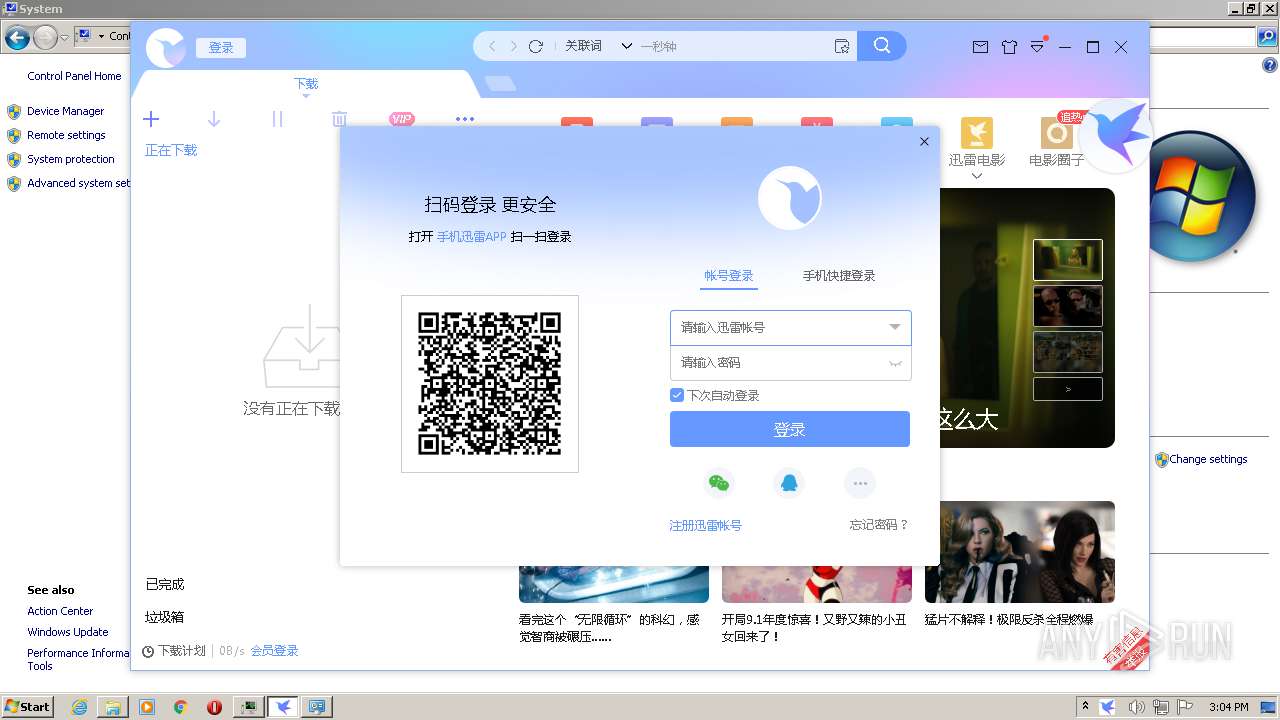Open the VIP badge icon
This screenshot has width=1280, height=720.
pos(401,119)
